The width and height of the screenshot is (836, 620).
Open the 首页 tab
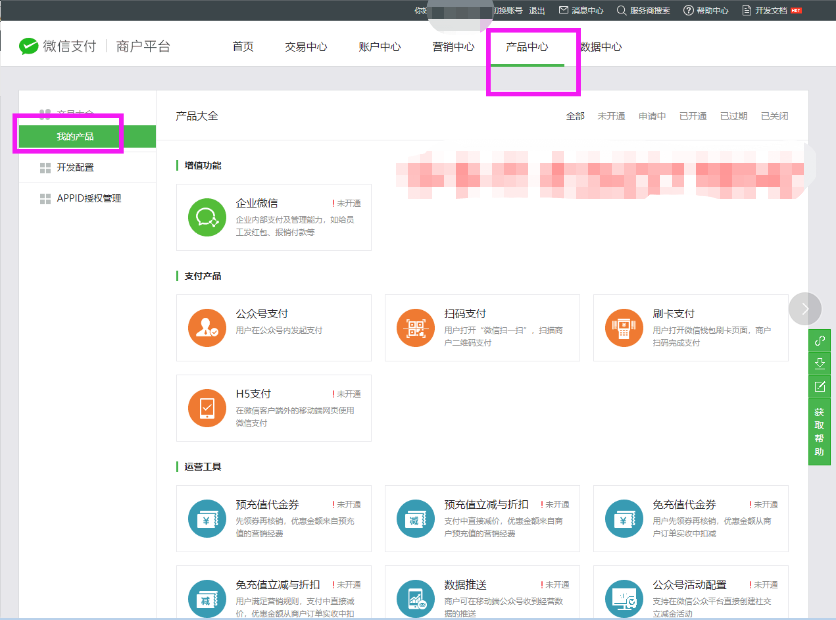(x=243, y=47)
